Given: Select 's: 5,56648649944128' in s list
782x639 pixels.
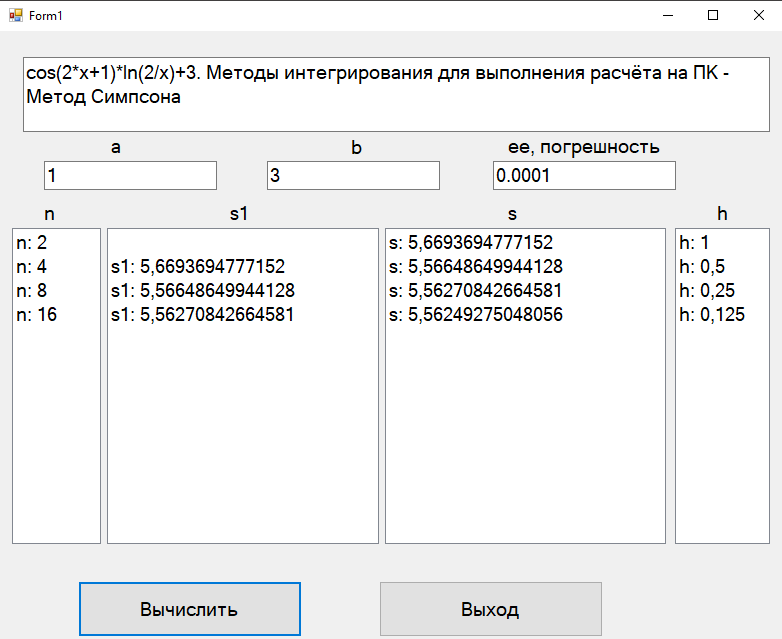Looking at the screenshot, I should click(x=525, y=266).
